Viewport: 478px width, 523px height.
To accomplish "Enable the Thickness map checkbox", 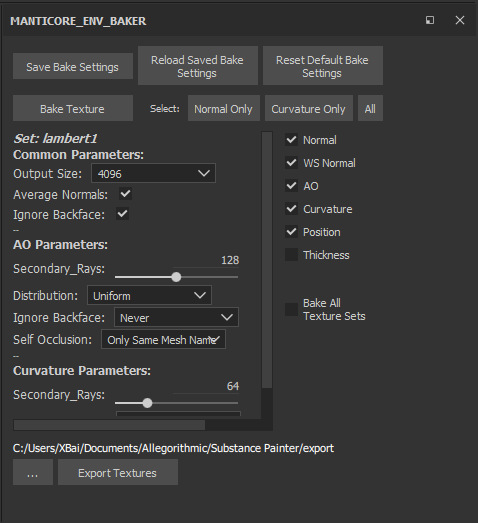I will click(292, 255).
